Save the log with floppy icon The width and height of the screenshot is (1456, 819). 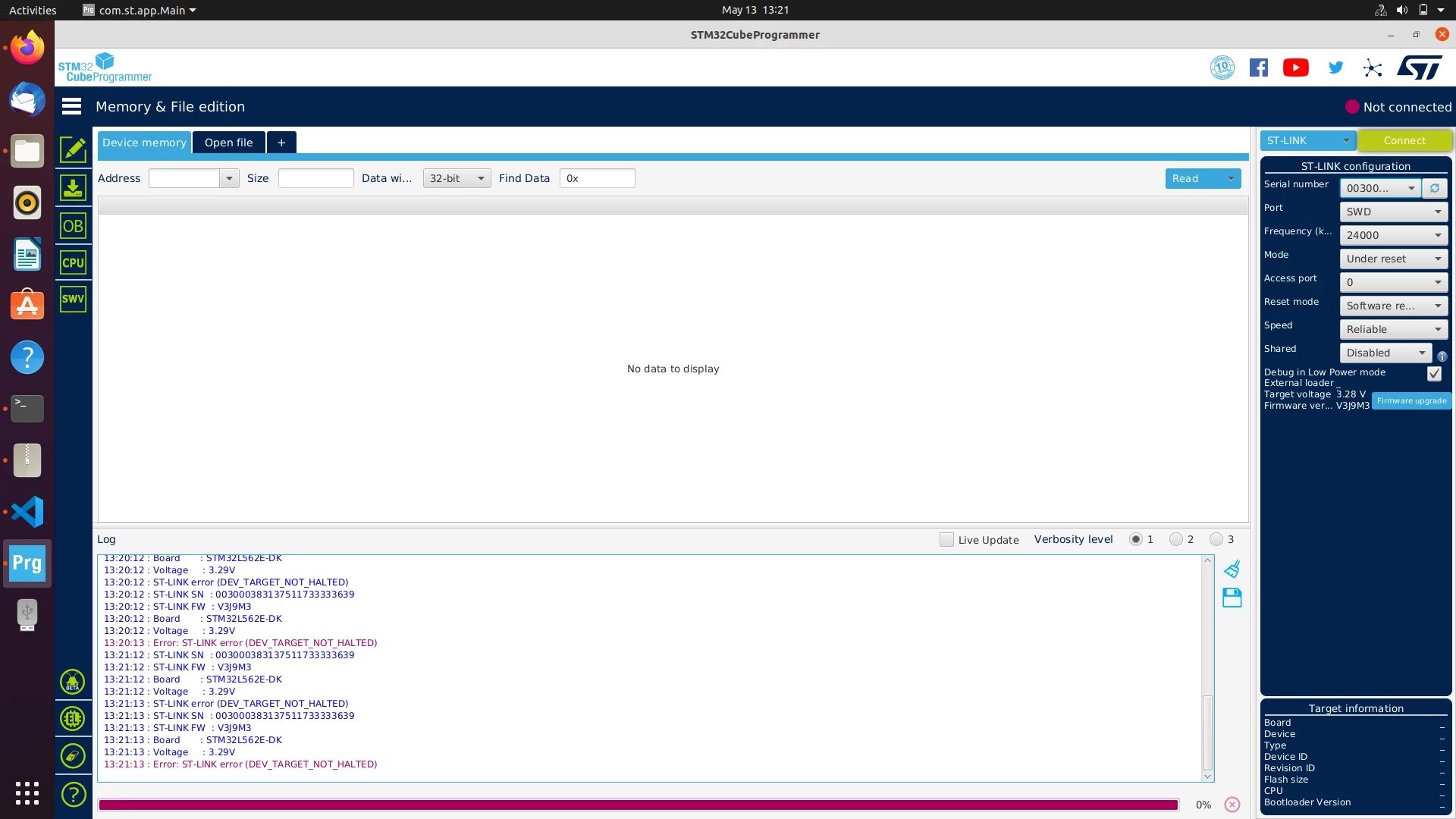click(1232, 598)
